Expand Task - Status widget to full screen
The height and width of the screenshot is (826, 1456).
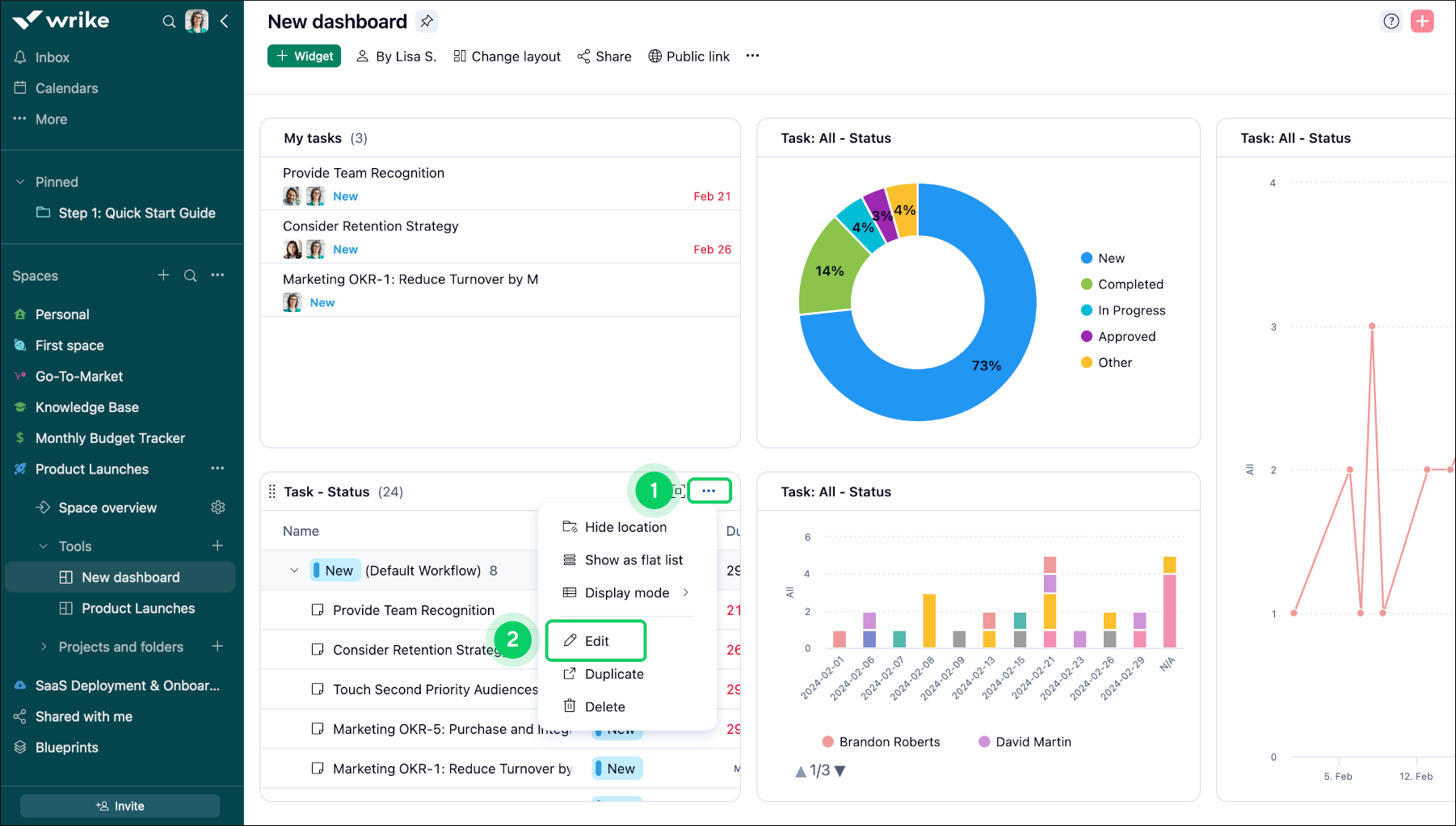pos(679,491)
